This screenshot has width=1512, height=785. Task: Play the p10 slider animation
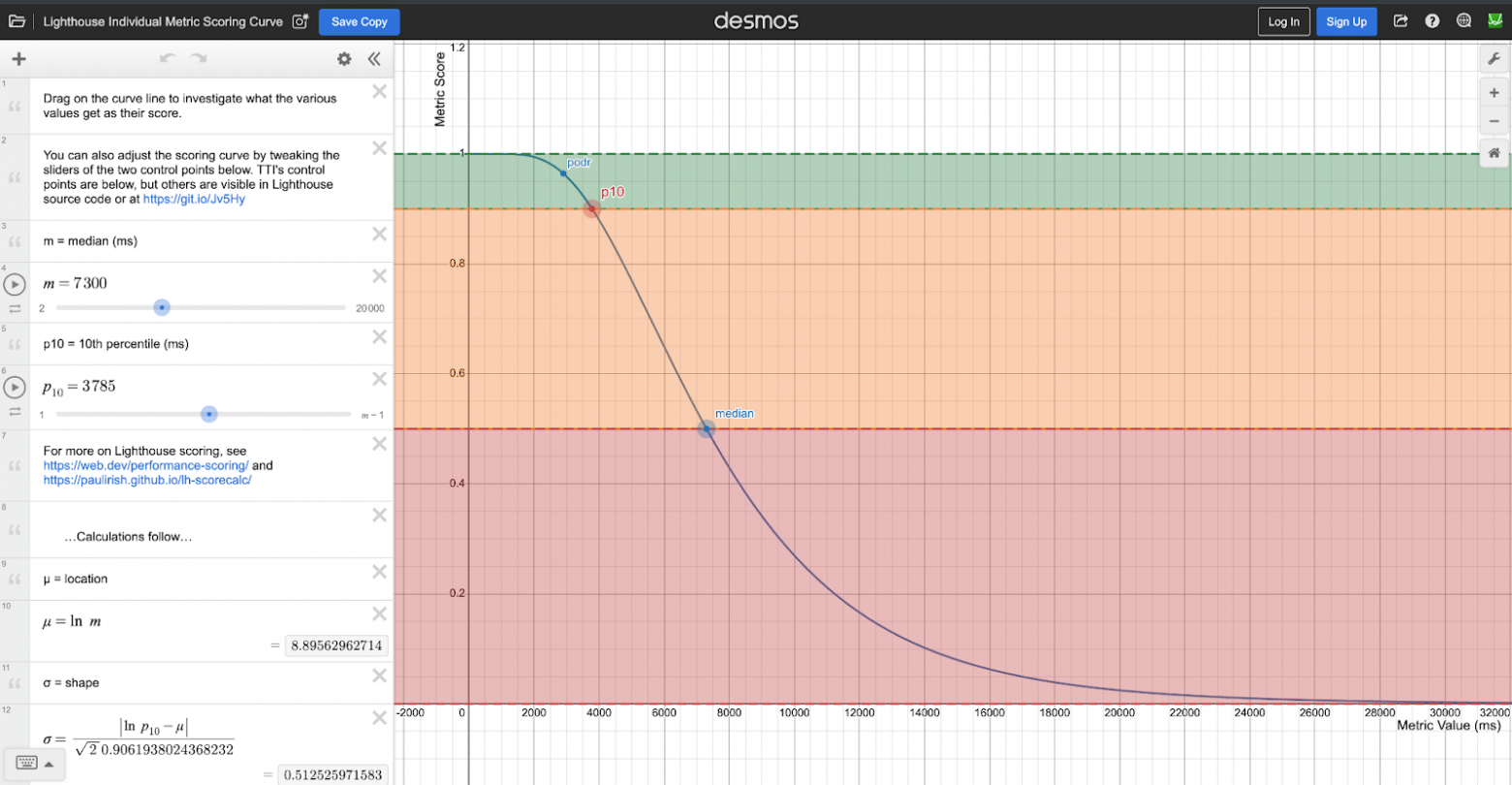15,388
